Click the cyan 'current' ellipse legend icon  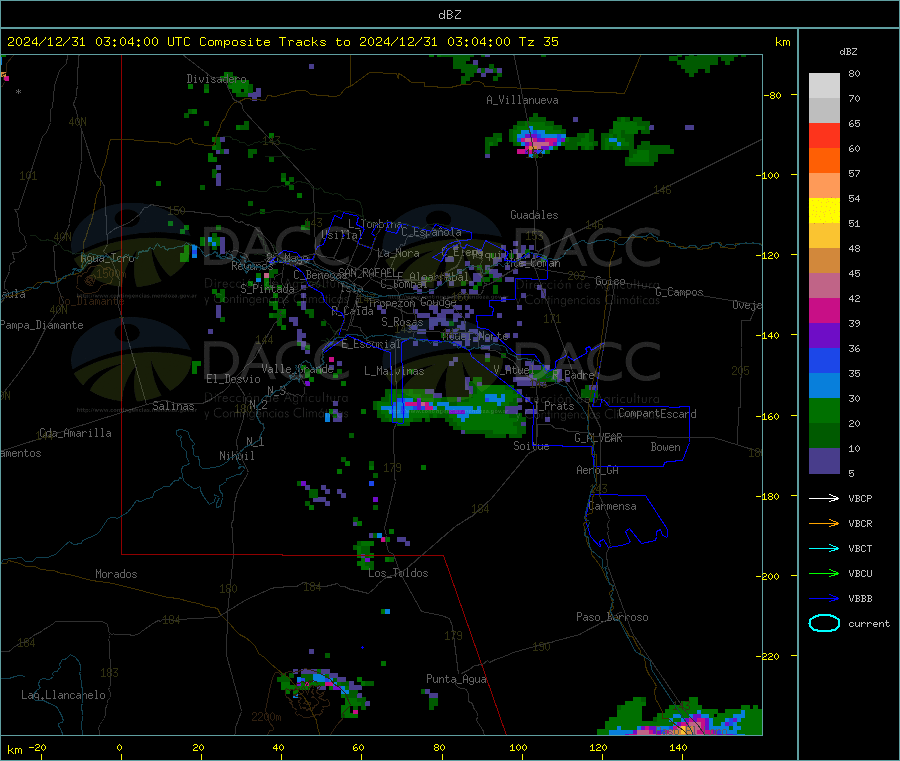coord(824,623)
